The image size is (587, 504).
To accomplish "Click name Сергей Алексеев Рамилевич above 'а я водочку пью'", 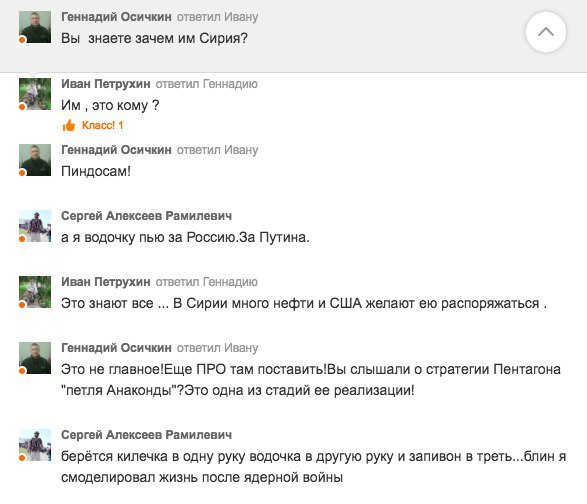I will [x=146, y=216].
